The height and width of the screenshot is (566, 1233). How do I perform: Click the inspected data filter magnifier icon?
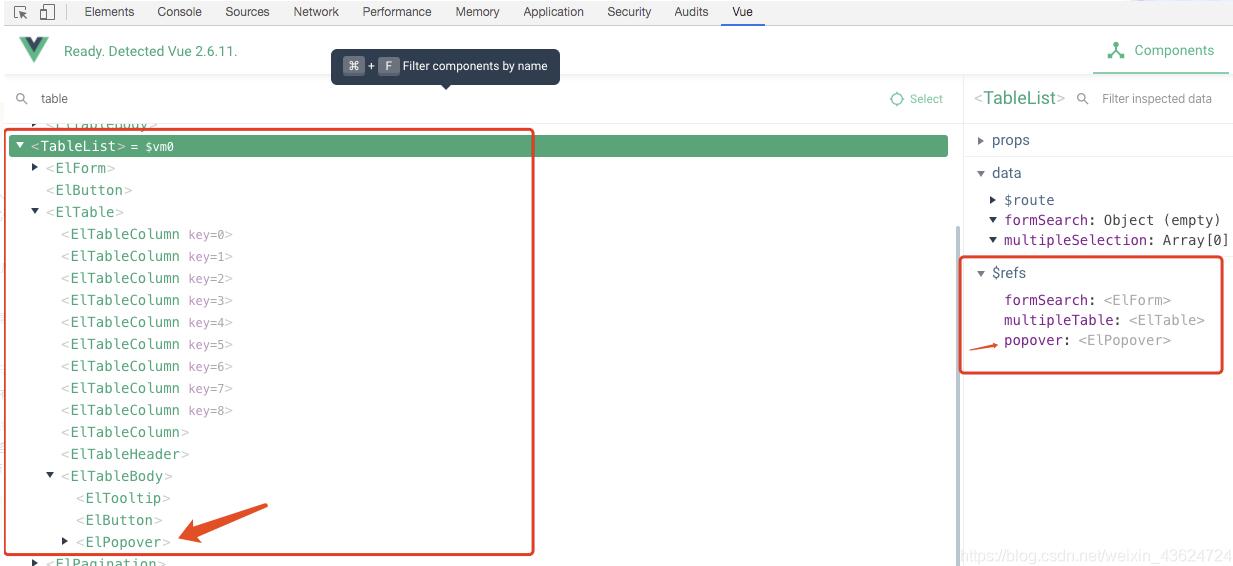(1082, 99)
